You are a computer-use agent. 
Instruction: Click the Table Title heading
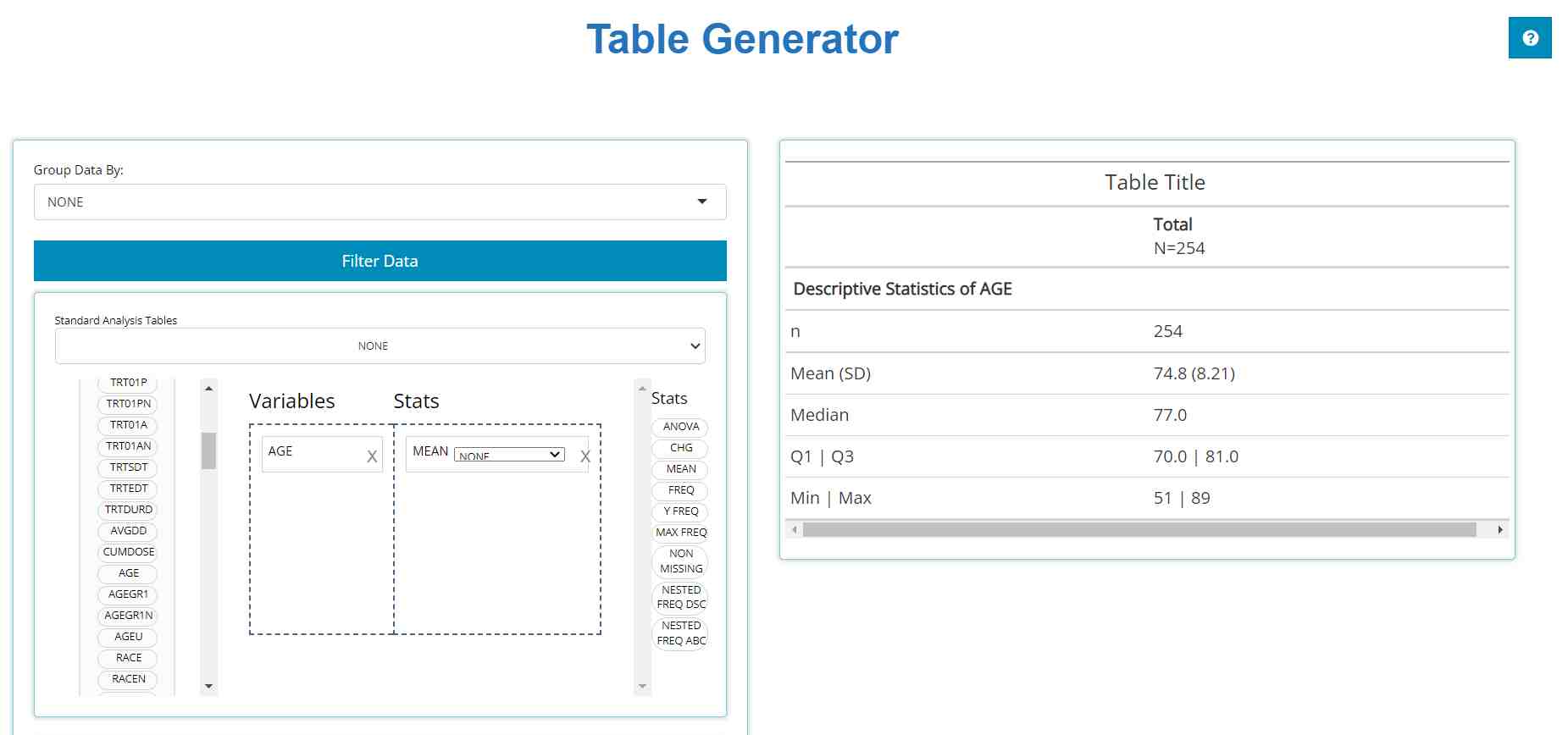(1155, 183)
